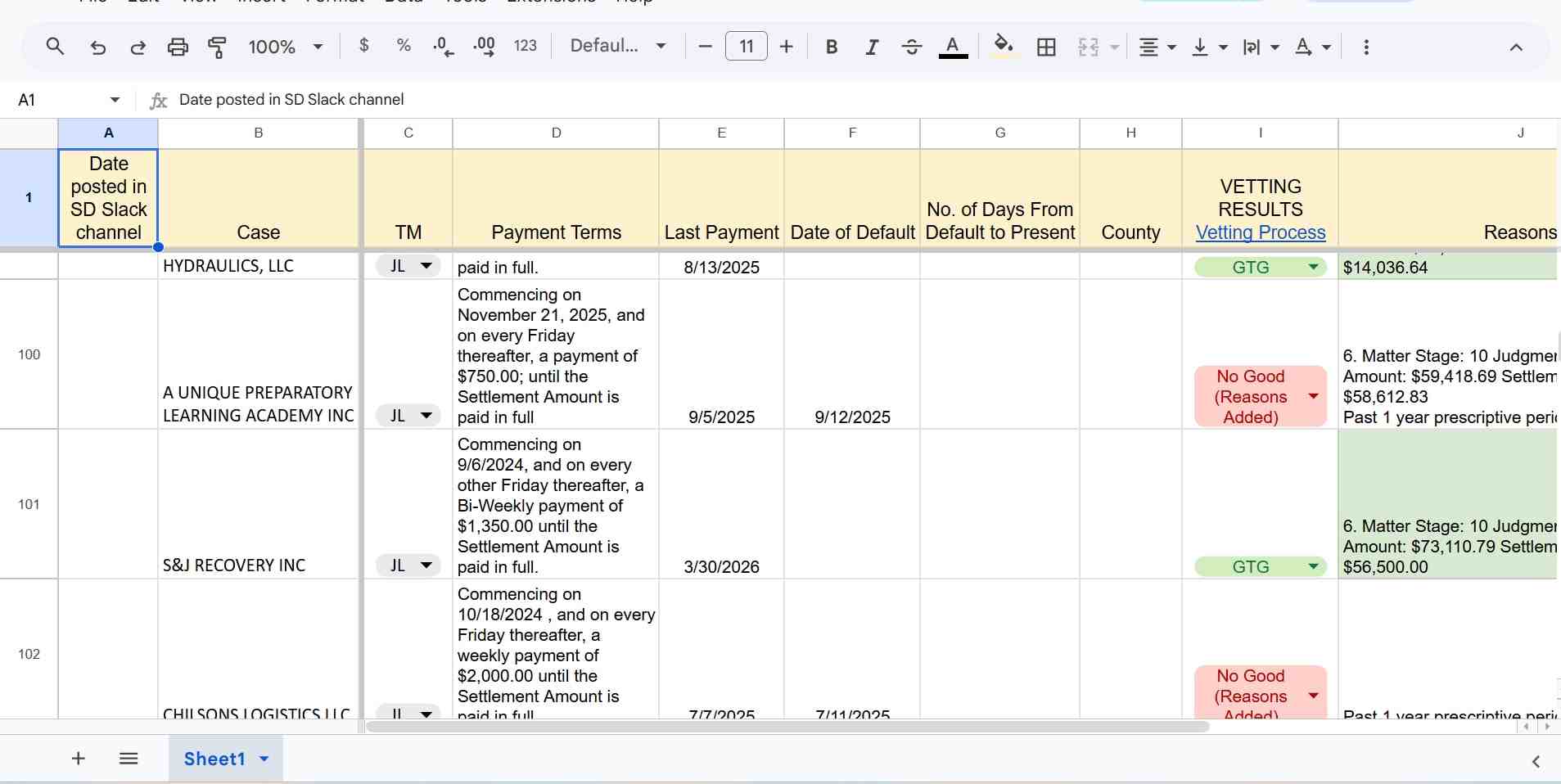The image size is (1561, 784).
Task: Select the 9/12/2025 date of default cell
Action: coord(852,354)
